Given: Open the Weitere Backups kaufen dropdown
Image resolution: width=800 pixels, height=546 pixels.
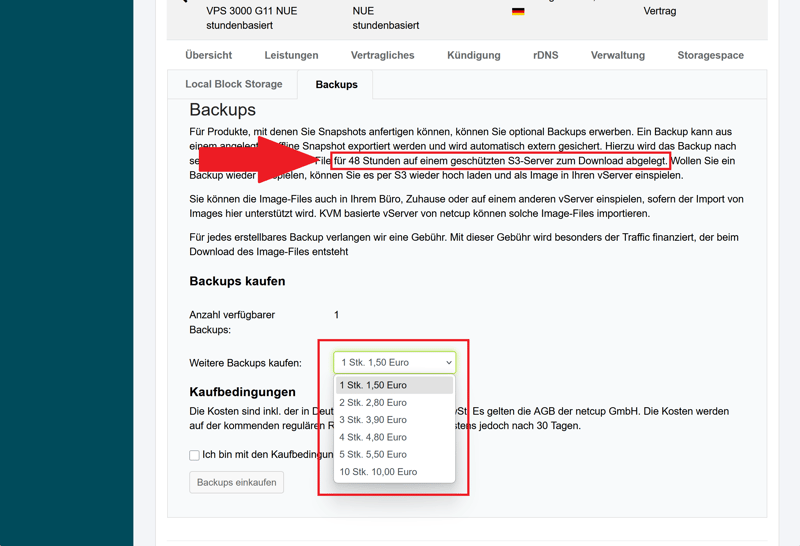Looking at the screenshot, I should point(394,363).
